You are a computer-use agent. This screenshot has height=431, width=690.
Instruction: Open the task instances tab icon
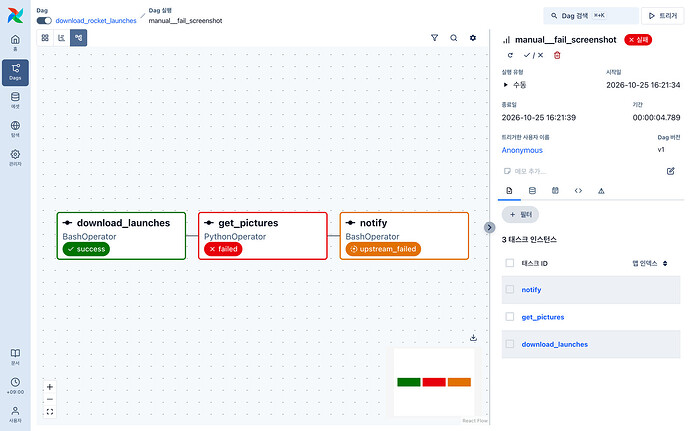pos(509,191)
